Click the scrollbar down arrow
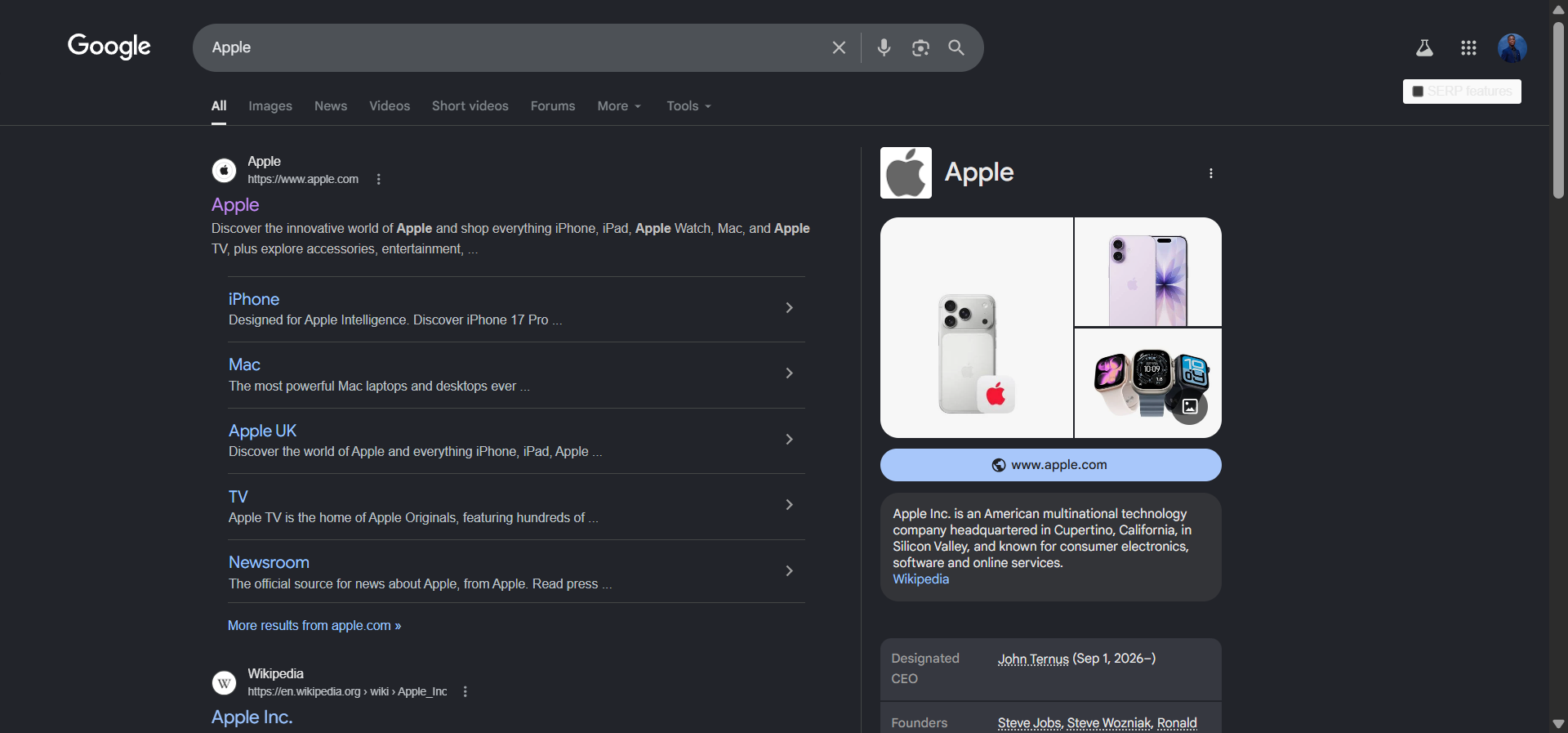 [x=1558, y=724]
